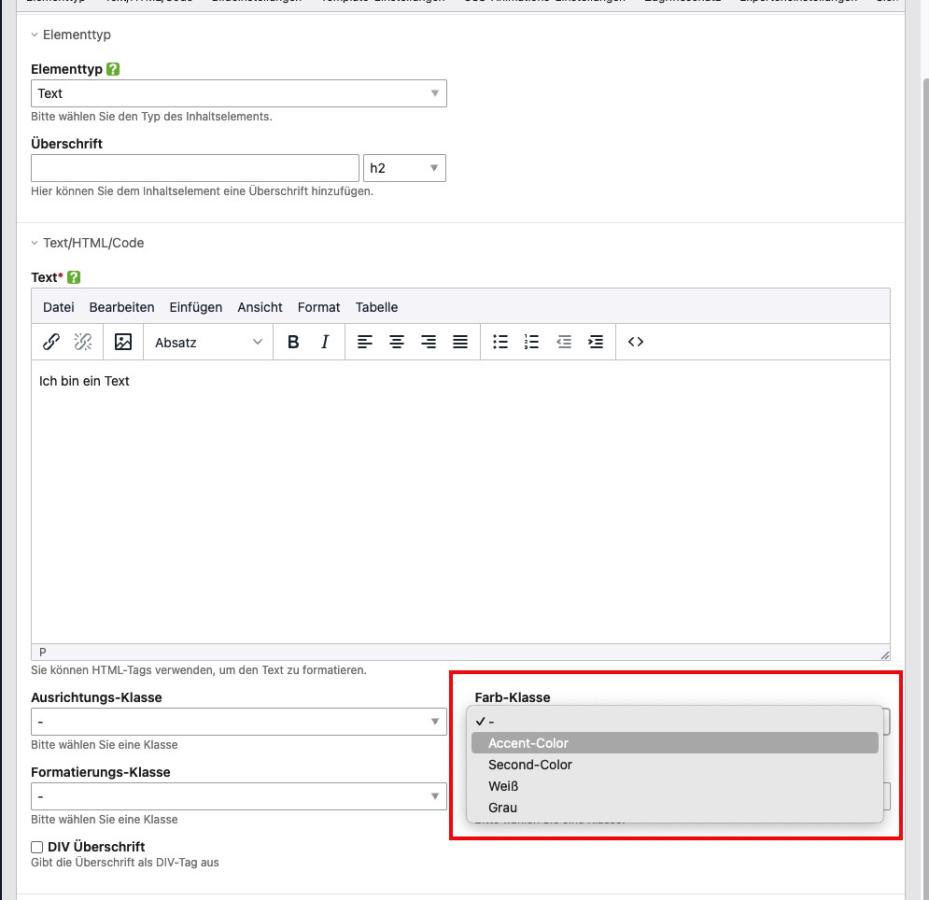Open the Elementtyp dropdown showing Text

click(x=238, y=93)
